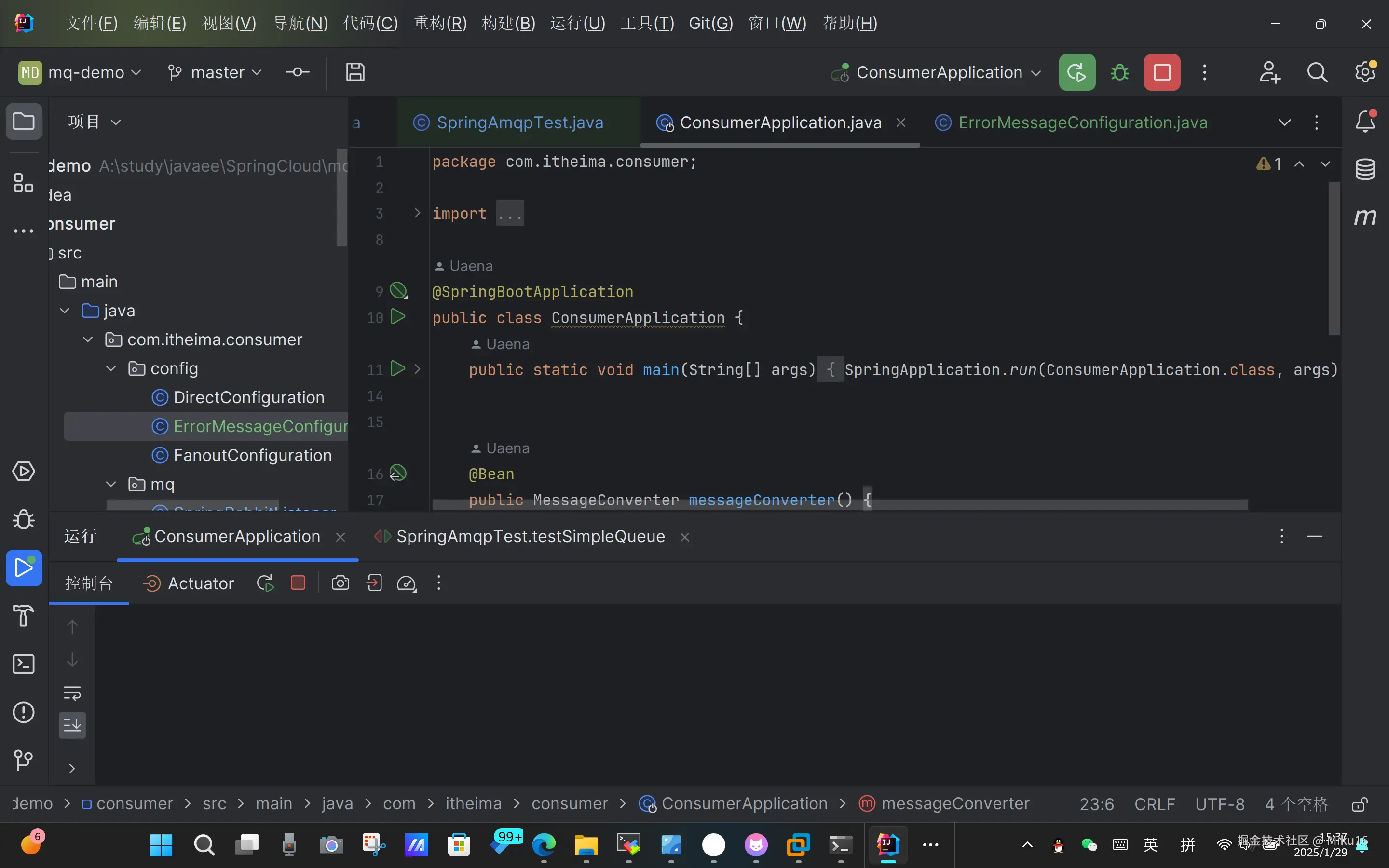The height and width of the screenshot is (868, 1389).
Task: Take thread dump with camera icon
Action: pos(340,583)
